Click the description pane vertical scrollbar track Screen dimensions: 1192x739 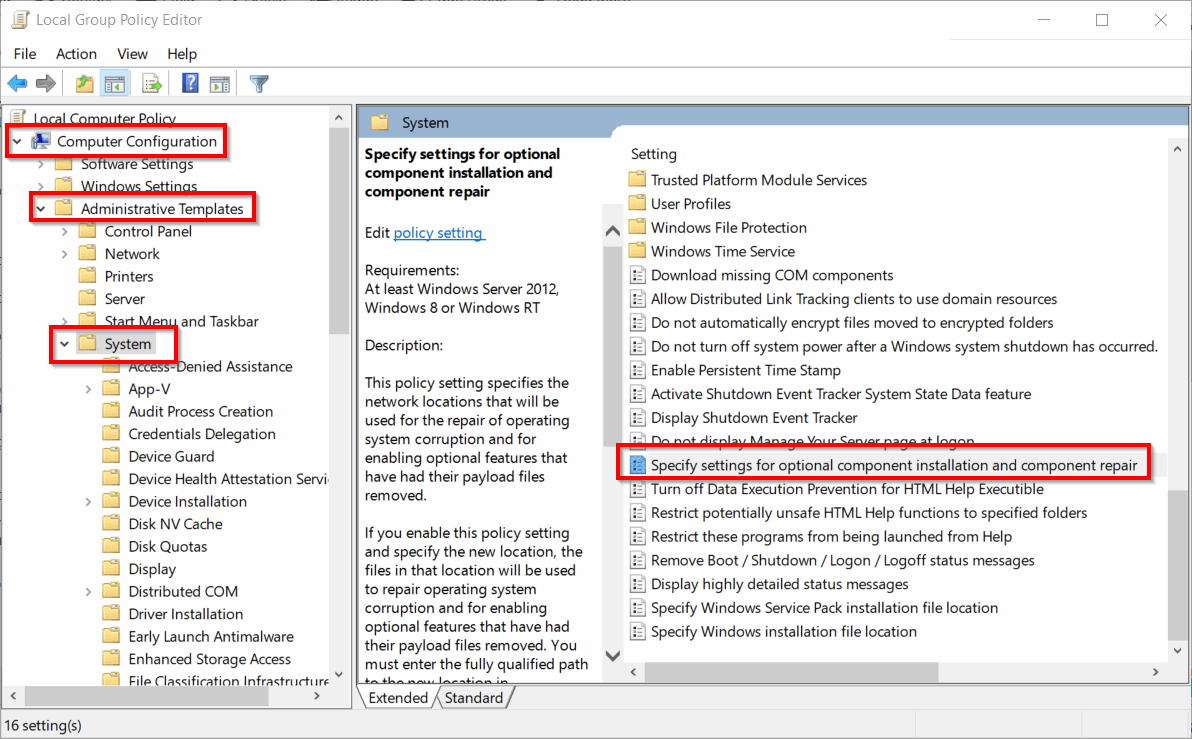(x=613, y=544)
